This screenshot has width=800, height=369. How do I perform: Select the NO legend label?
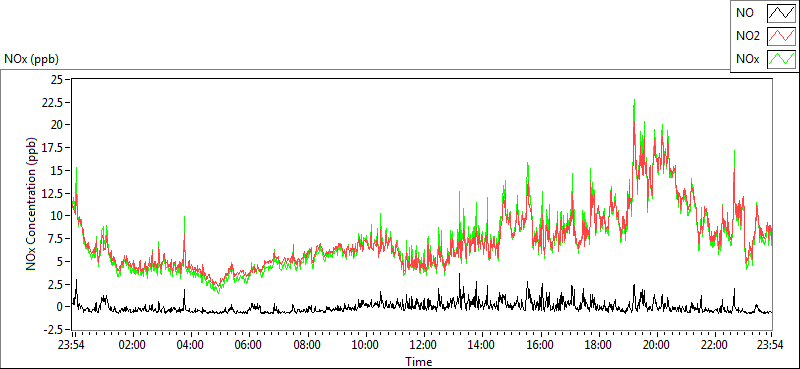744,13
